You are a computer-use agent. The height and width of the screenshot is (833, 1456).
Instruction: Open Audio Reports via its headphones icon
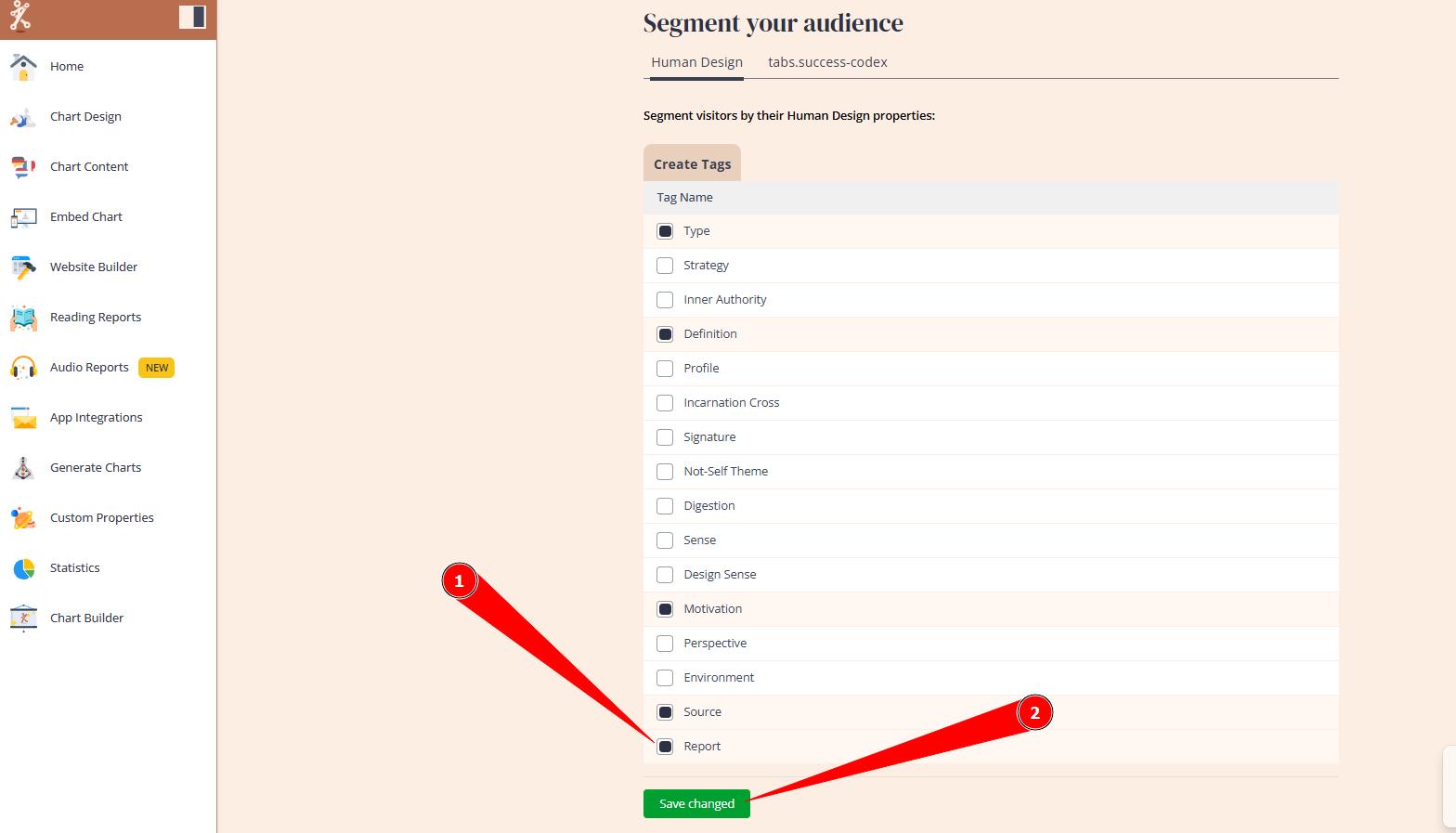[23, 368]
